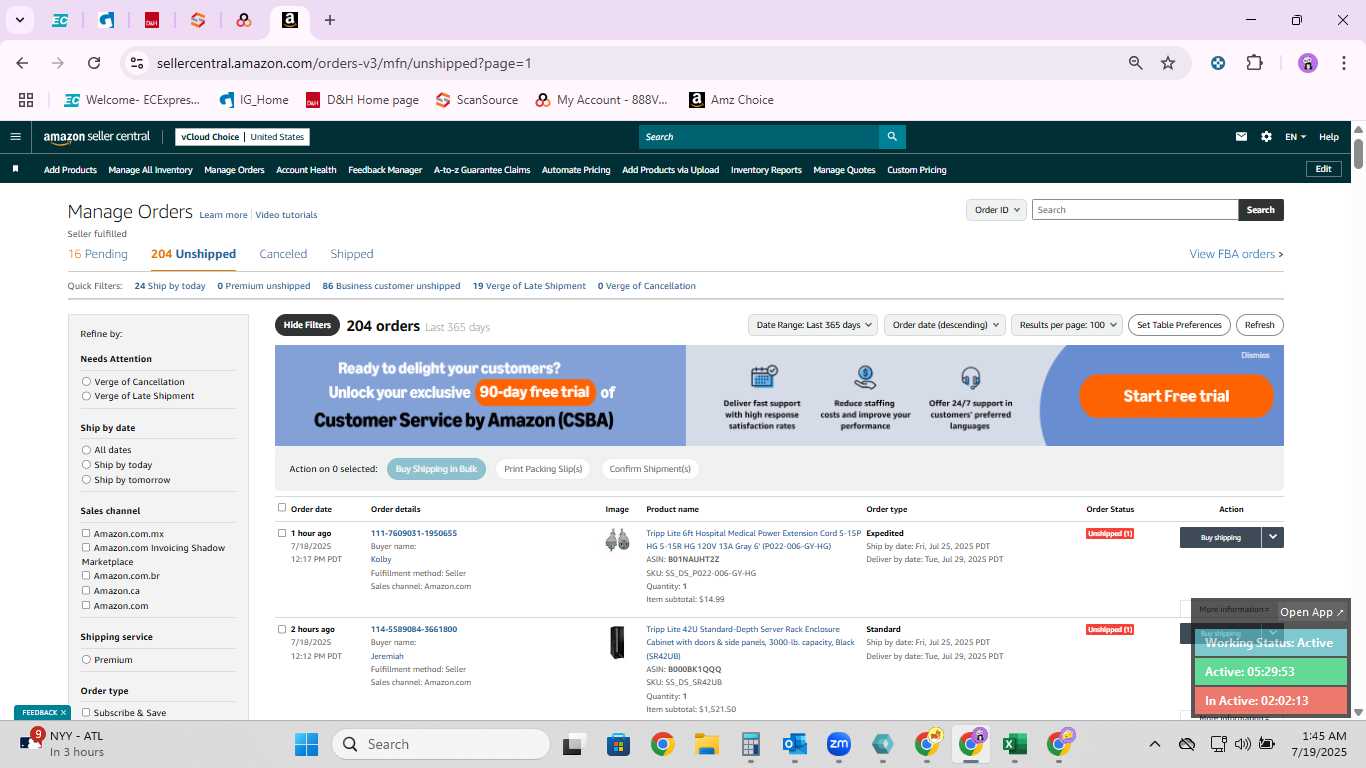
Task: Select Ship by tomorrow radio option
Action: (86, 480)
